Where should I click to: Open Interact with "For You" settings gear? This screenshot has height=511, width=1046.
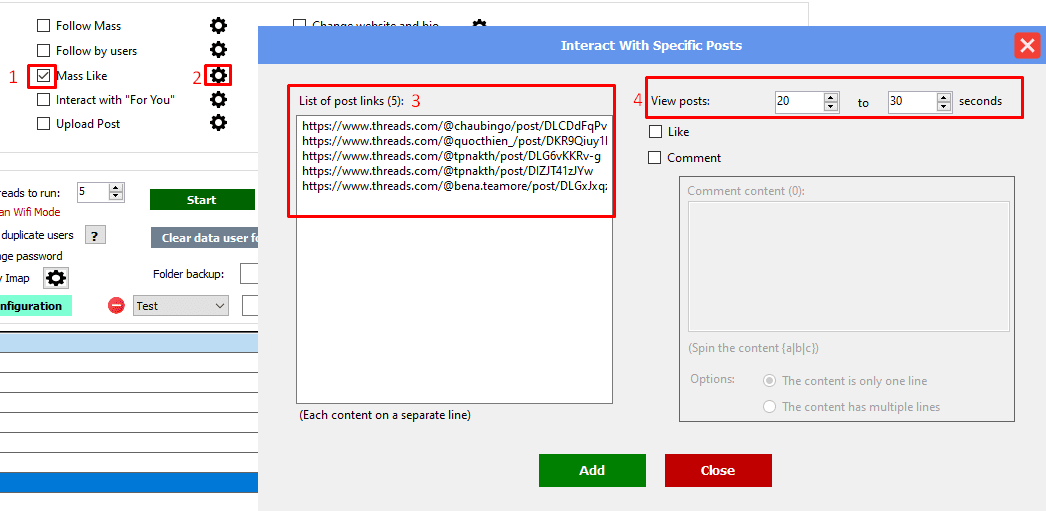click(x=218, y=100)
